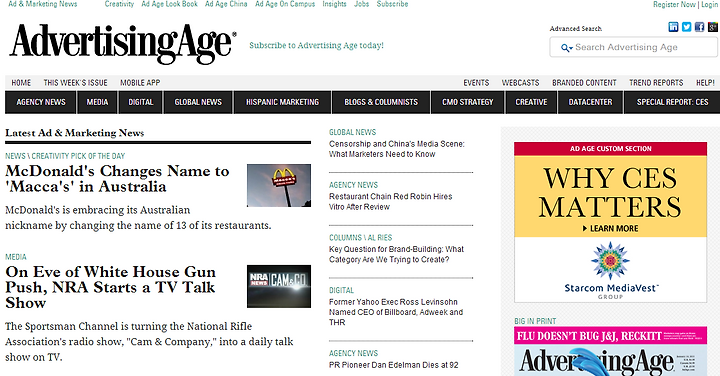Image resolution: width=720 pixels, height=376 pixels.
Task: Open the LinkedIn social icon
Action: 673,27
